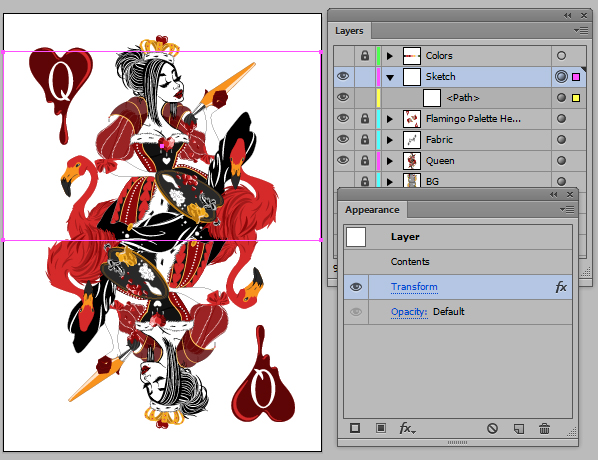Collapse the Sketch layer
The height and width of the screenshot is (460, 598).
(x=389, y=77)
